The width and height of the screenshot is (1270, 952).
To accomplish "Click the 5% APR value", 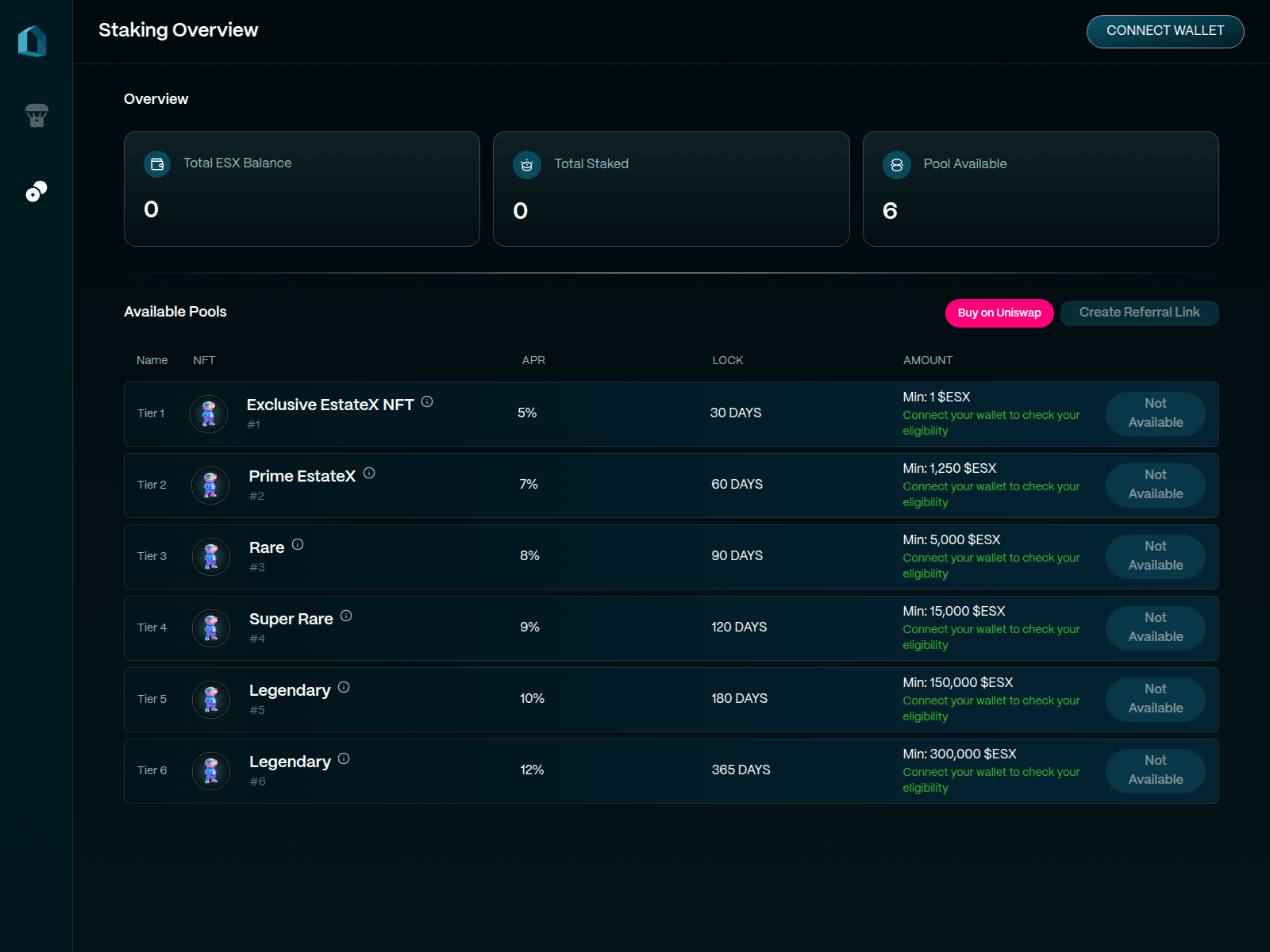I will [527, 413].
